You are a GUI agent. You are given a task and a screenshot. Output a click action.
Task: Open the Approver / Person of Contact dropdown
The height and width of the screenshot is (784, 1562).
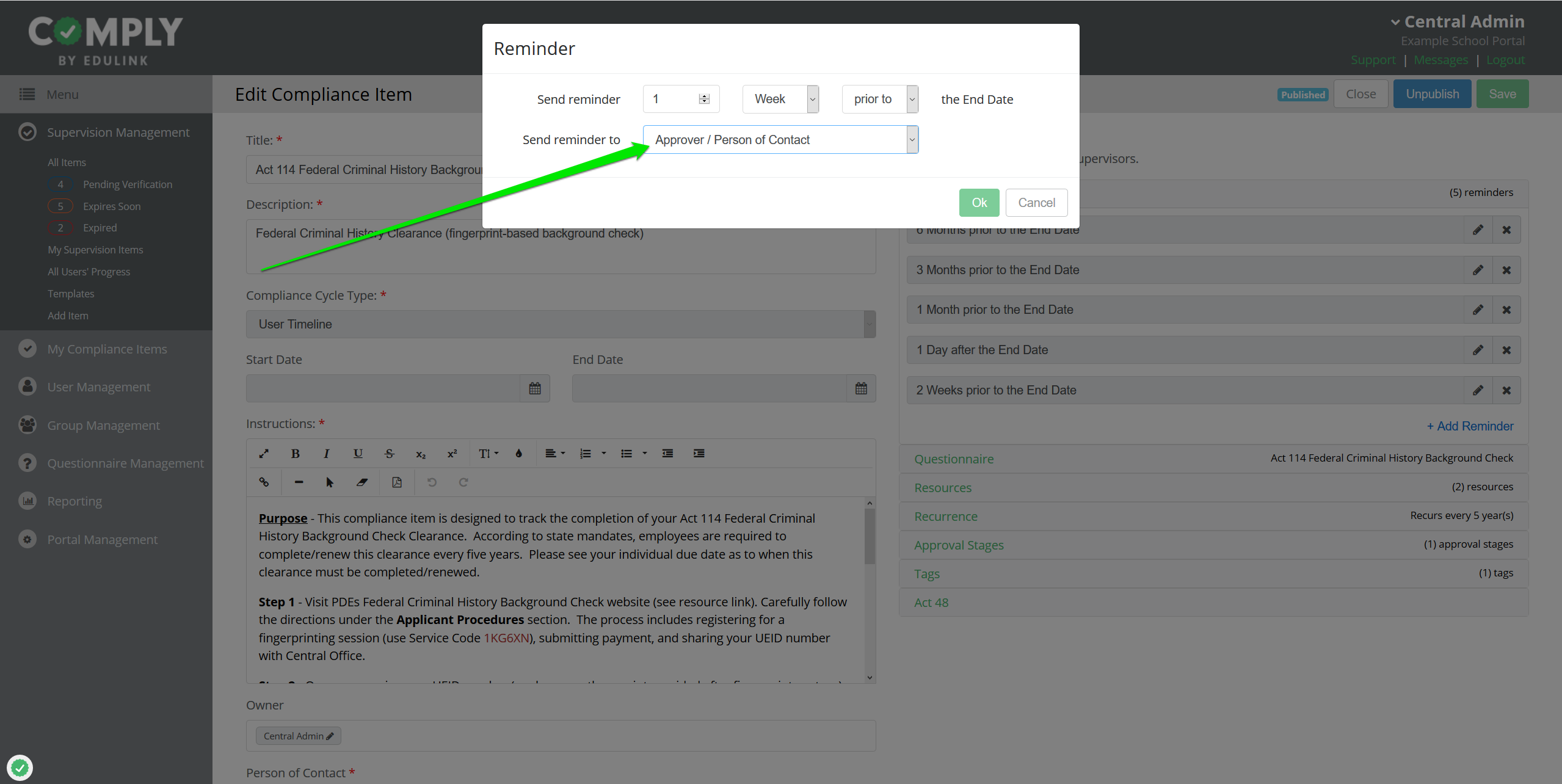pyautogui.click(x=780, y=140)
